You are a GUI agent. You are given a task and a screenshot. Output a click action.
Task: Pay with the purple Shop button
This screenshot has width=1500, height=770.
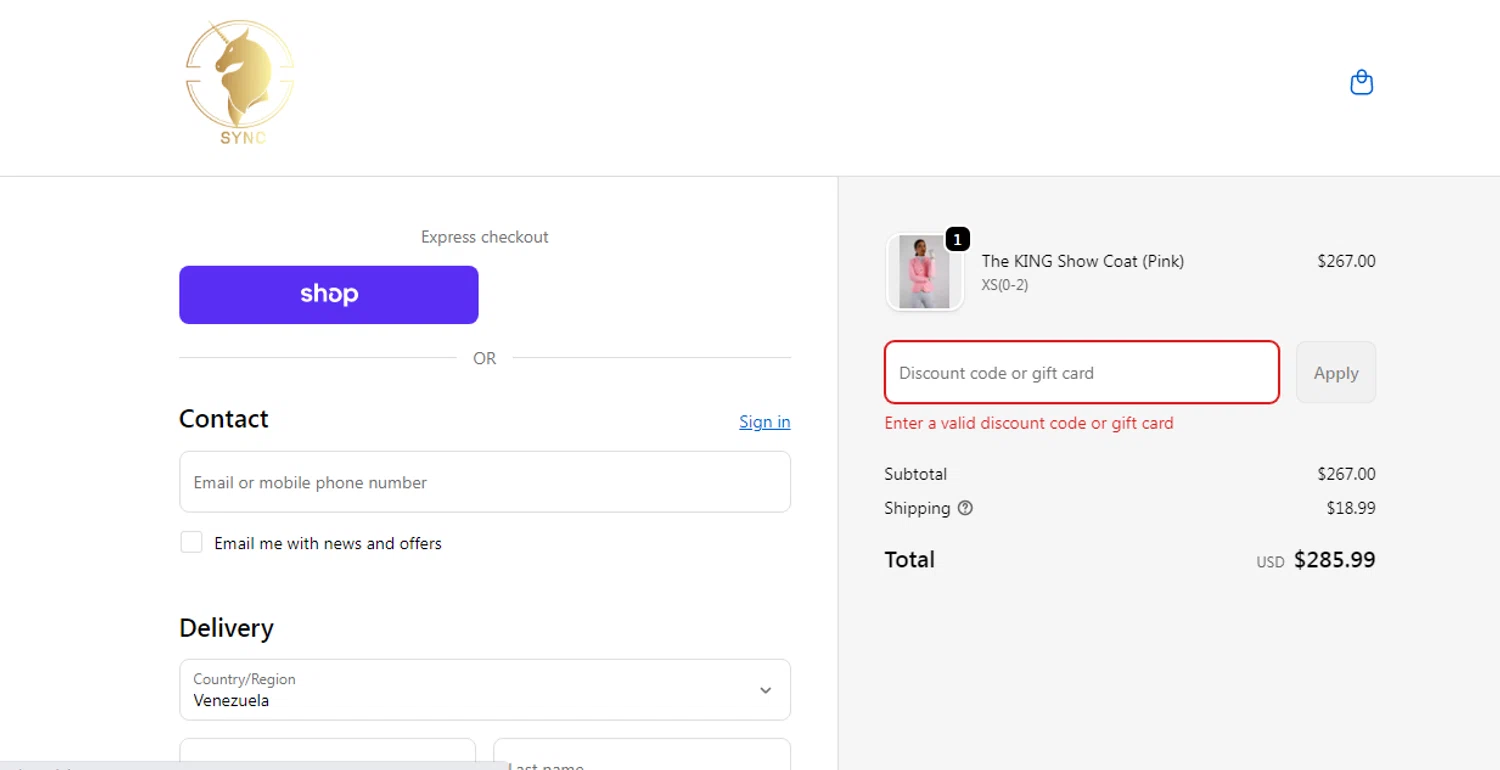[x=328, y=295]
